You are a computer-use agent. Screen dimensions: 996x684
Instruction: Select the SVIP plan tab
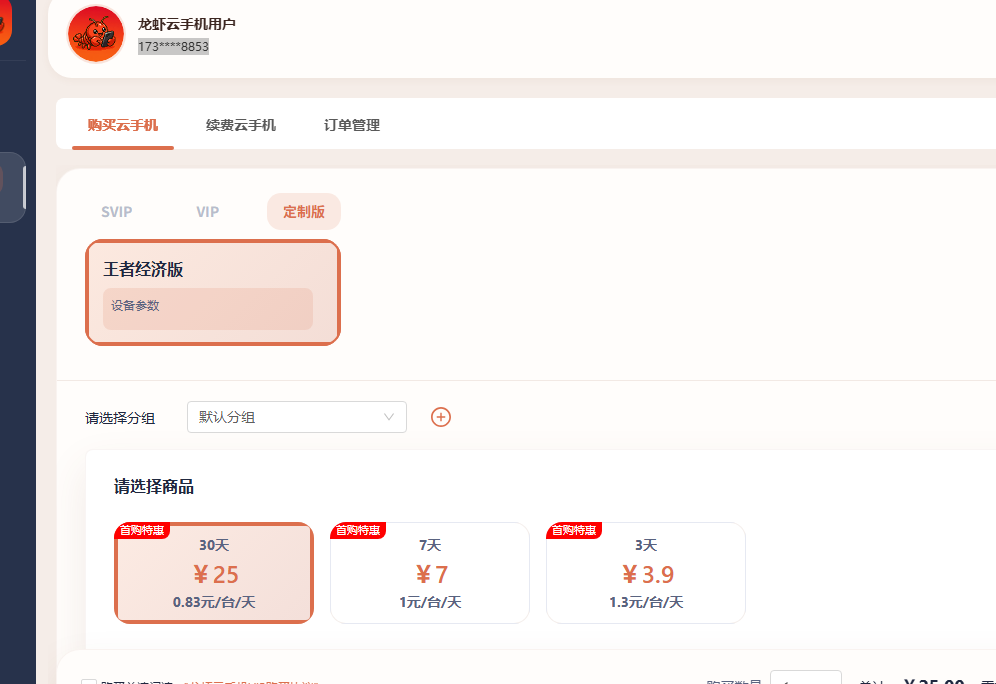coord(117,211)
